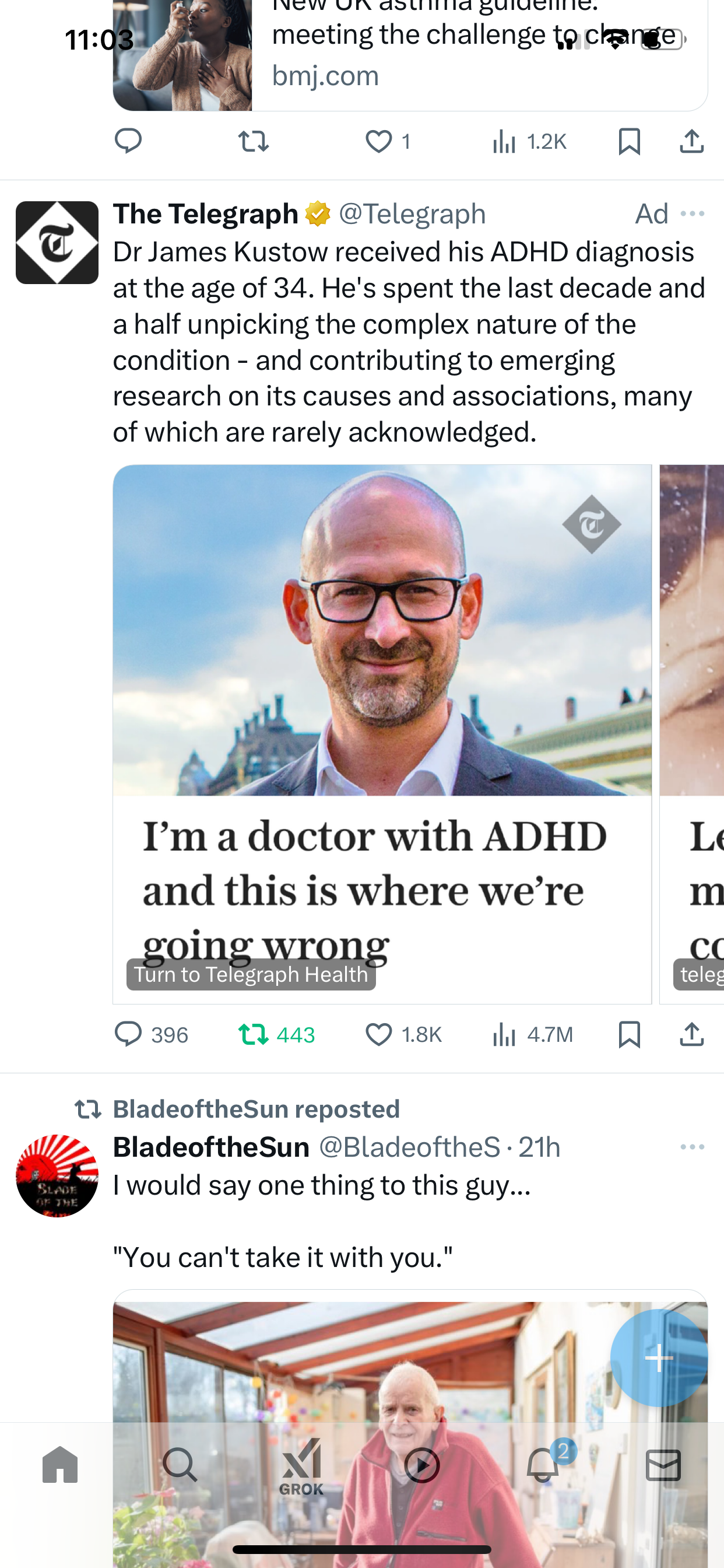Open the @BladeoftheS profile handle
The image size is (724, 1568).
[409, 1147]
